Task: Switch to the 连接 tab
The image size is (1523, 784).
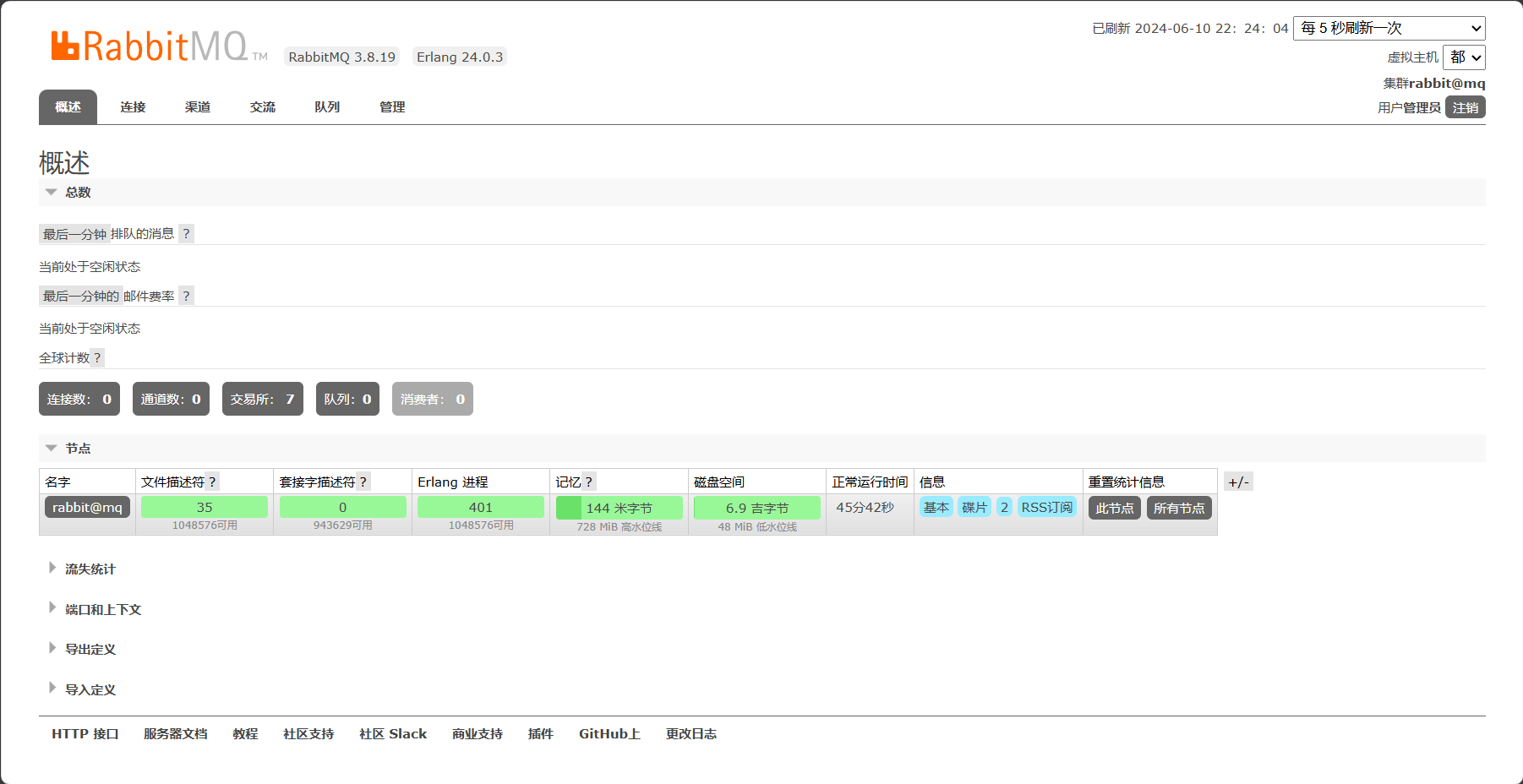Action: [x=133, y=107]
